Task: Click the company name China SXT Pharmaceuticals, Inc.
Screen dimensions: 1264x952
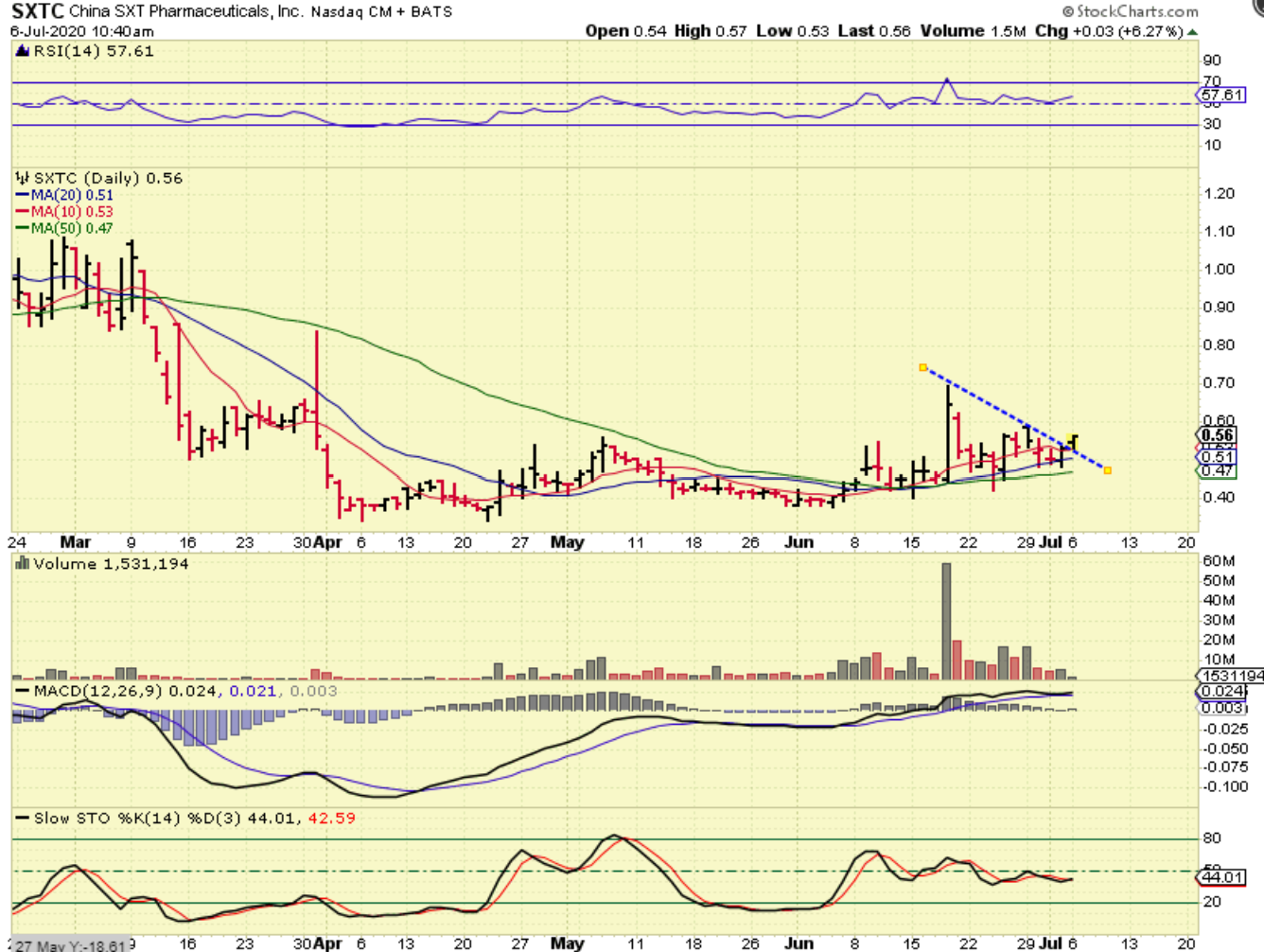Action: [186, 11]
